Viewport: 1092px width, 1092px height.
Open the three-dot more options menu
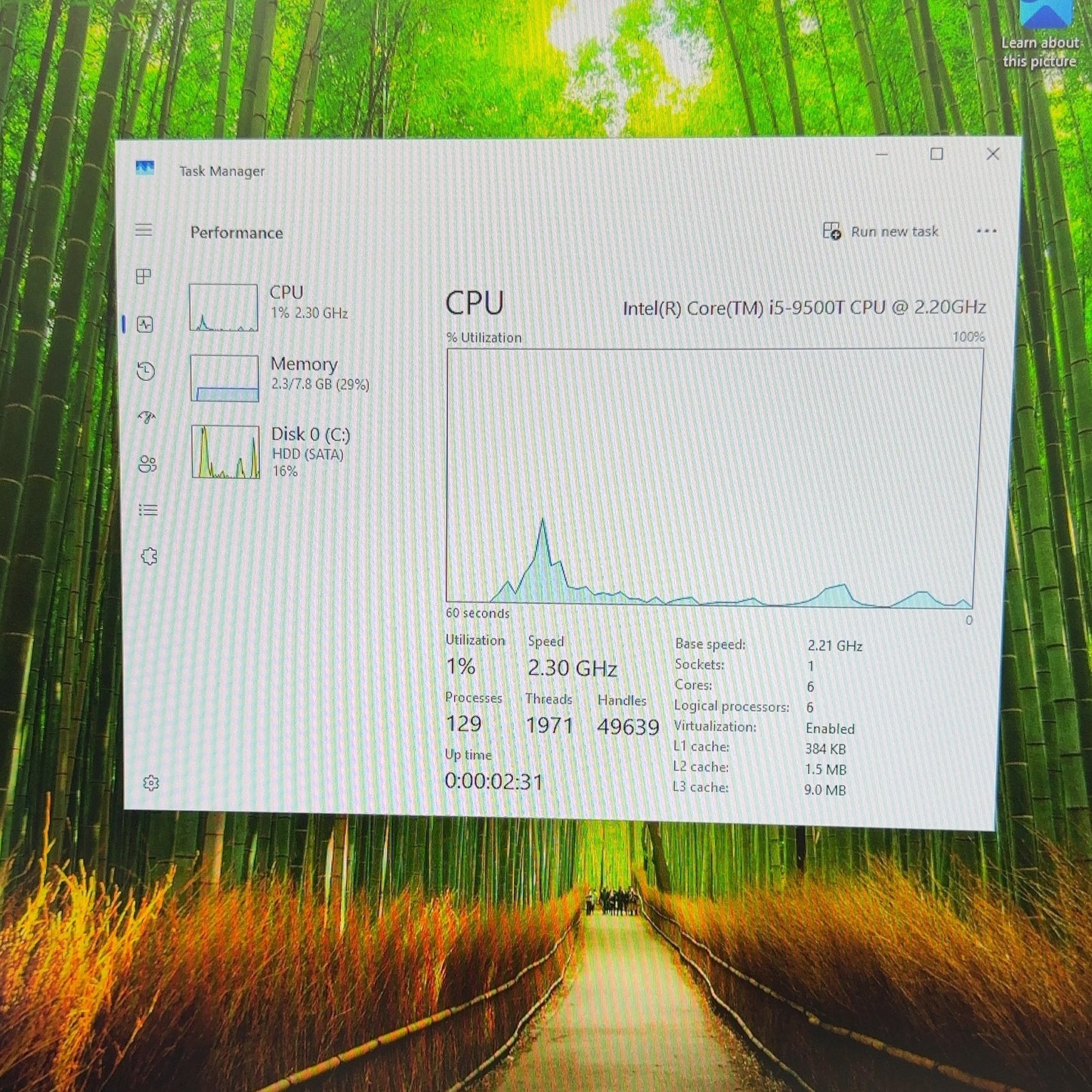tap(986, 231)
